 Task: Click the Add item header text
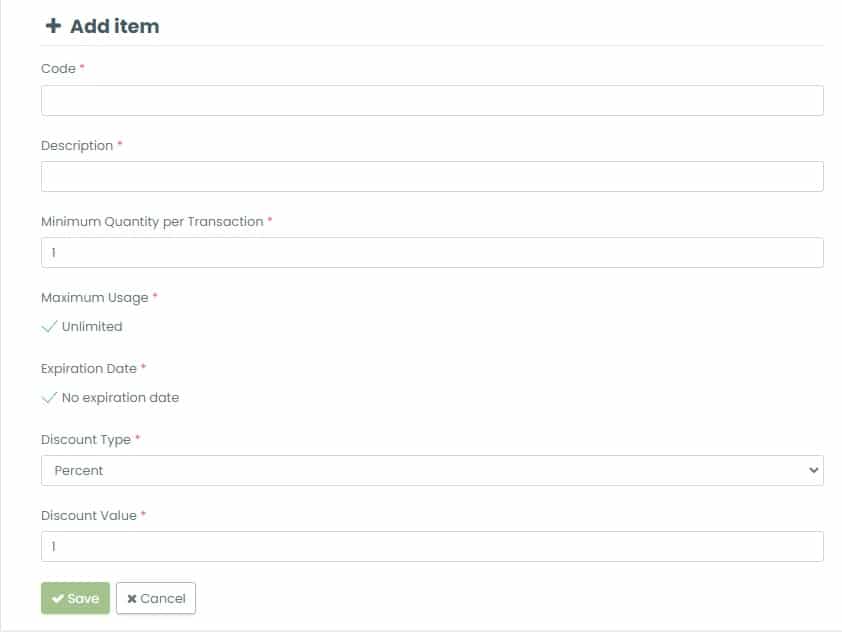pyautogui.click(x=110, y=26)
